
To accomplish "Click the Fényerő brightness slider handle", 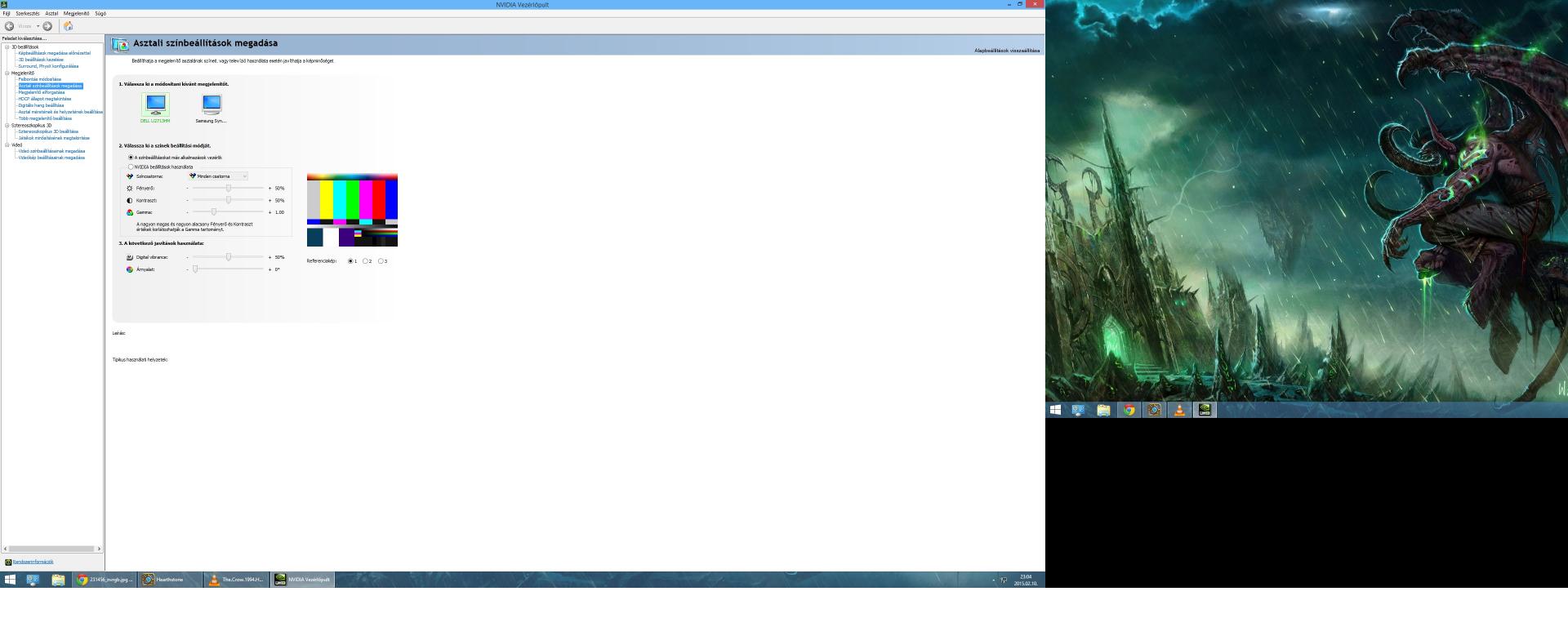I will [x=229, y=189].
